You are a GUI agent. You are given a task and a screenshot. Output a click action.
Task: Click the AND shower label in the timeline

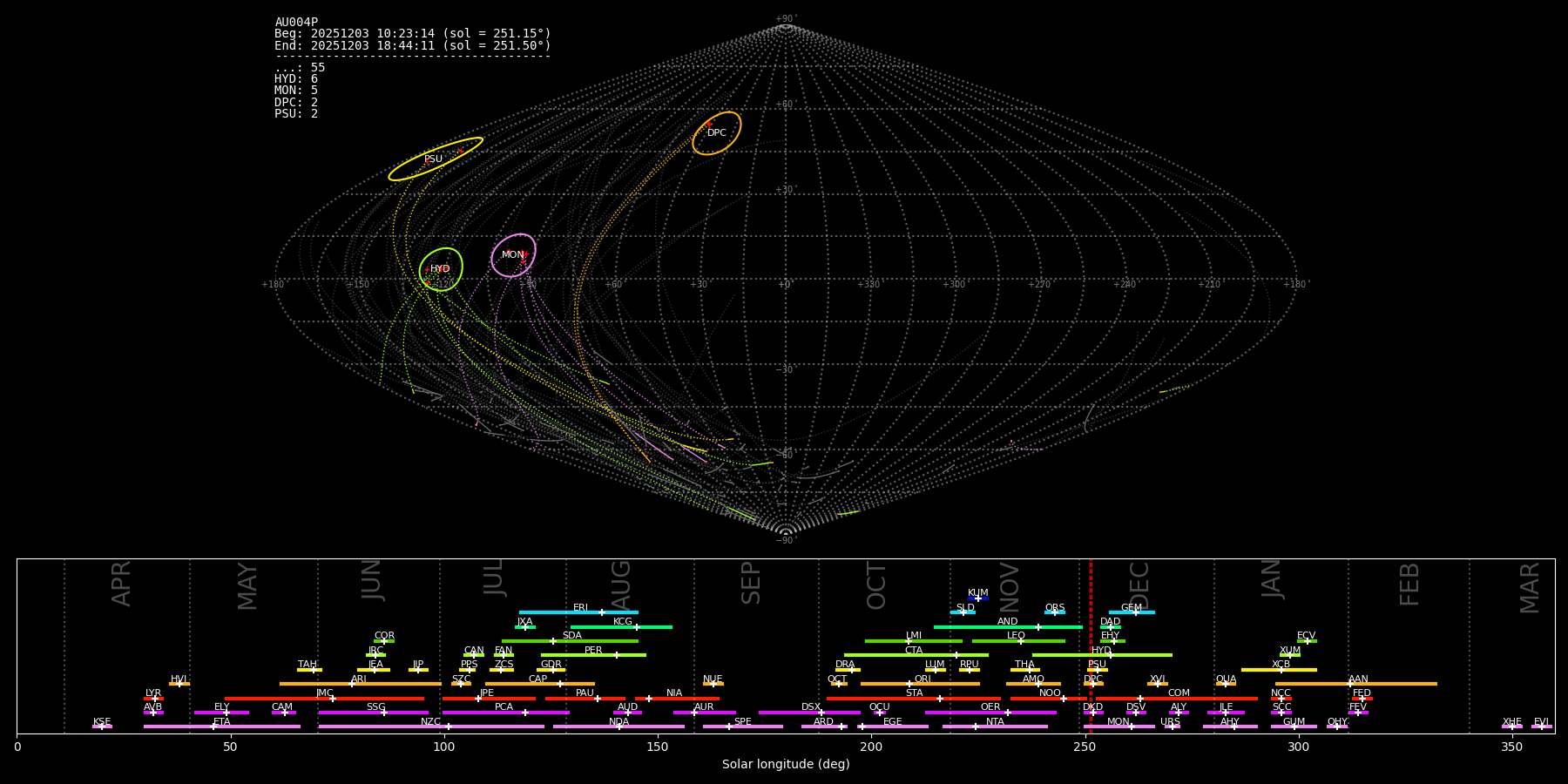click(x=1007, y=622)
